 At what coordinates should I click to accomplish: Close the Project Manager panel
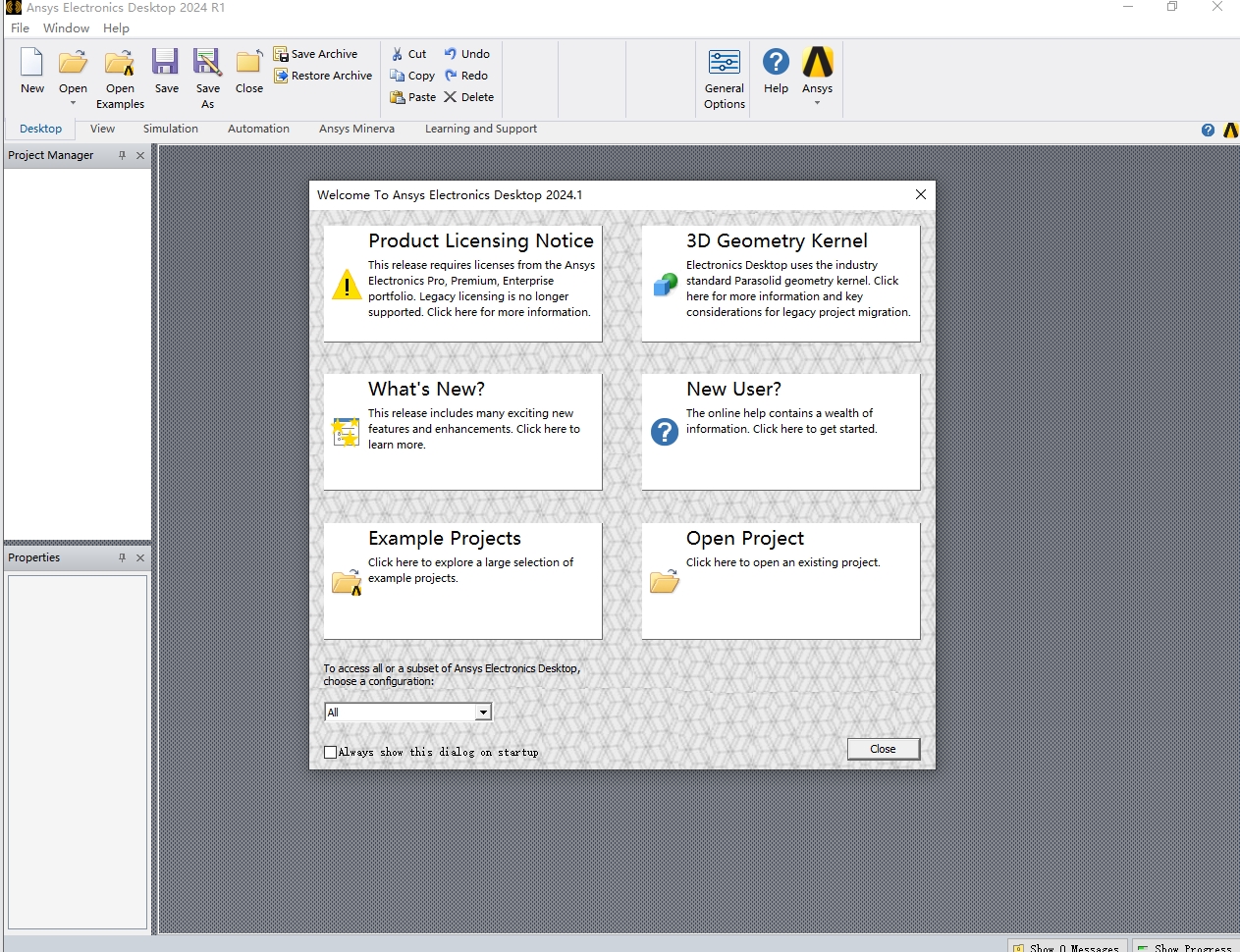coord(140,155)
